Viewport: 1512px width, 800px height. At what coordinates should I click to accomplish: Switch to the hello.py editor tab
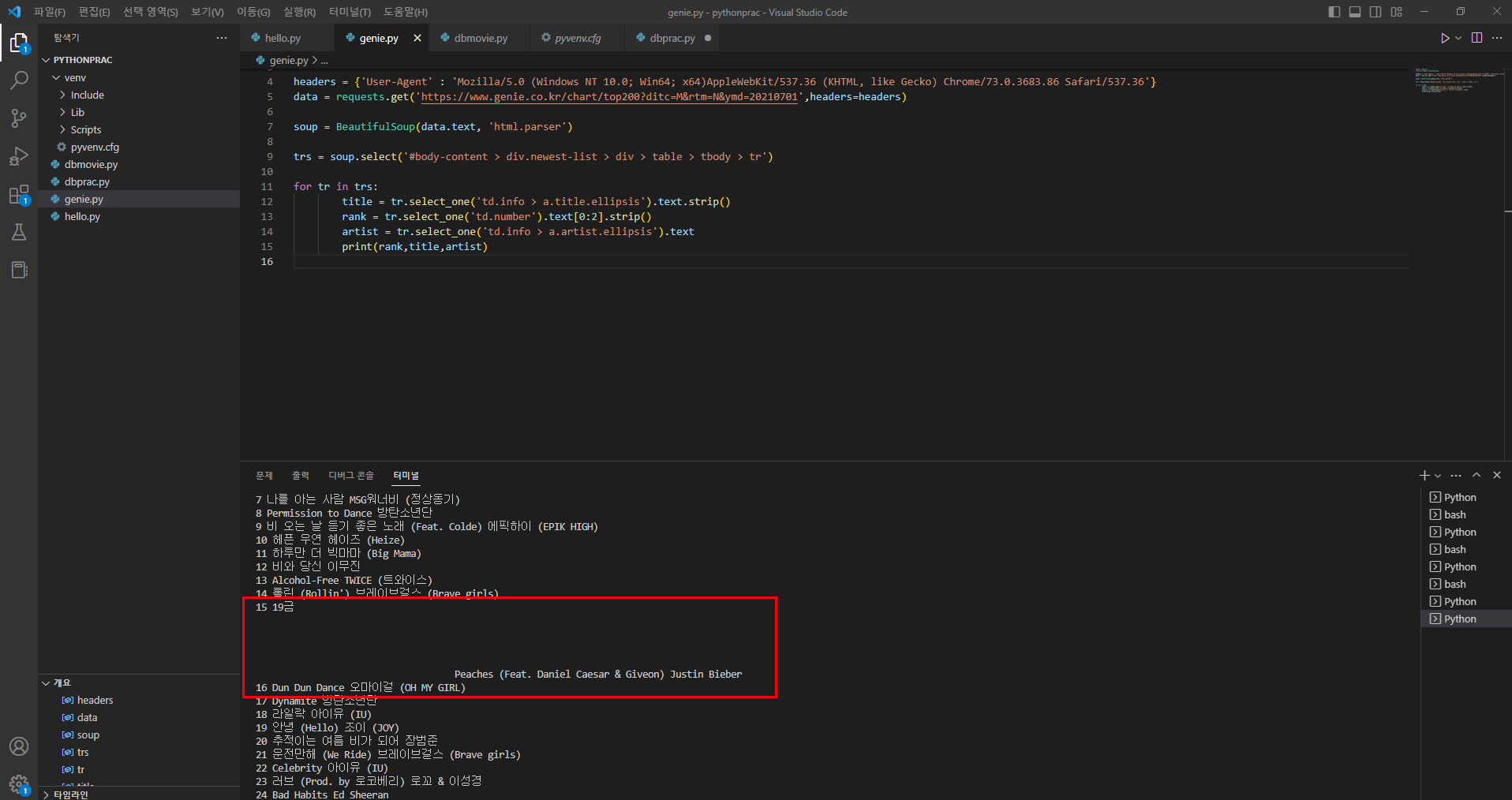click(x=283, y=38)
